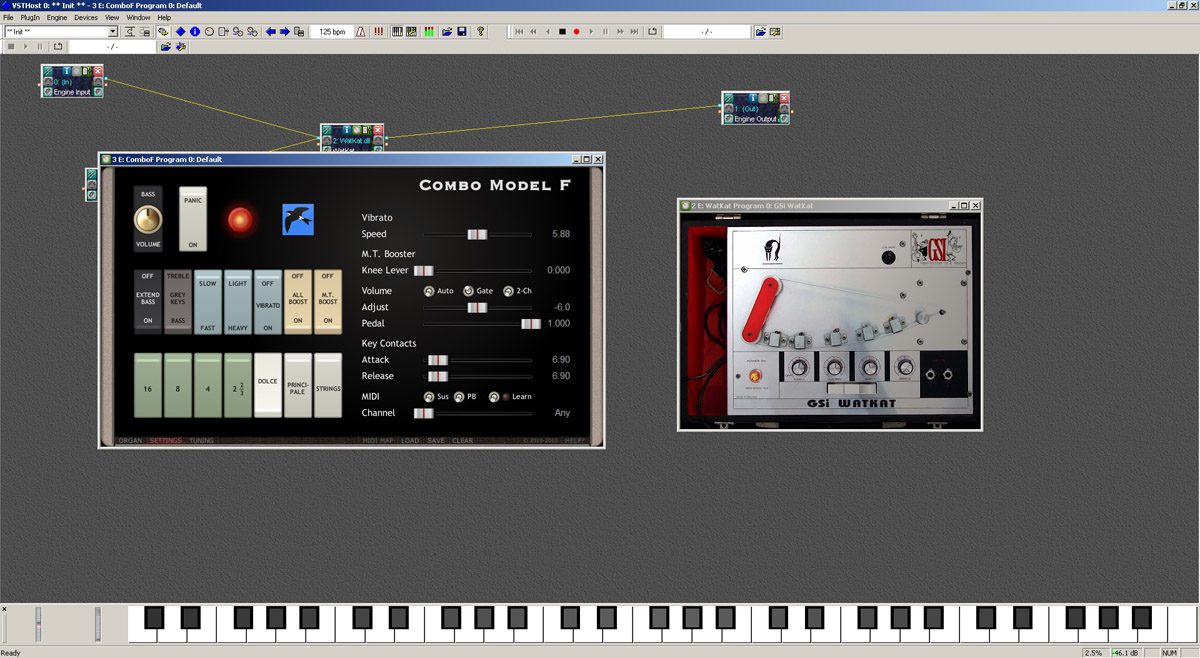Image resolution: width=1200 pixels, height=658 pixels.
Task: Click the 125 bpm tempo field
Action: click(332, 32)
